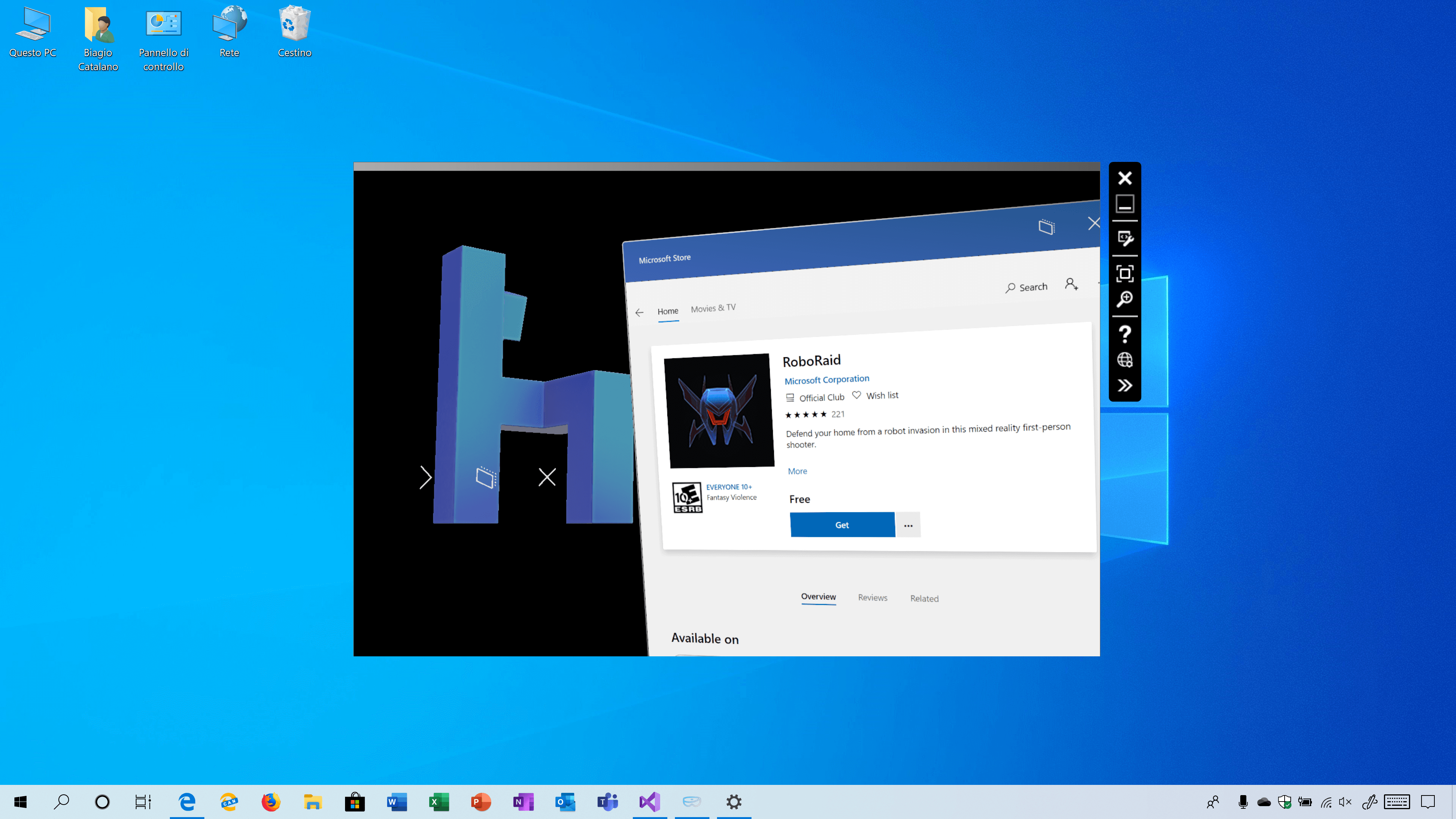This screenshot has height=819, width=1456.
Task: Open the Official Club link
Action: pos(815,397)
